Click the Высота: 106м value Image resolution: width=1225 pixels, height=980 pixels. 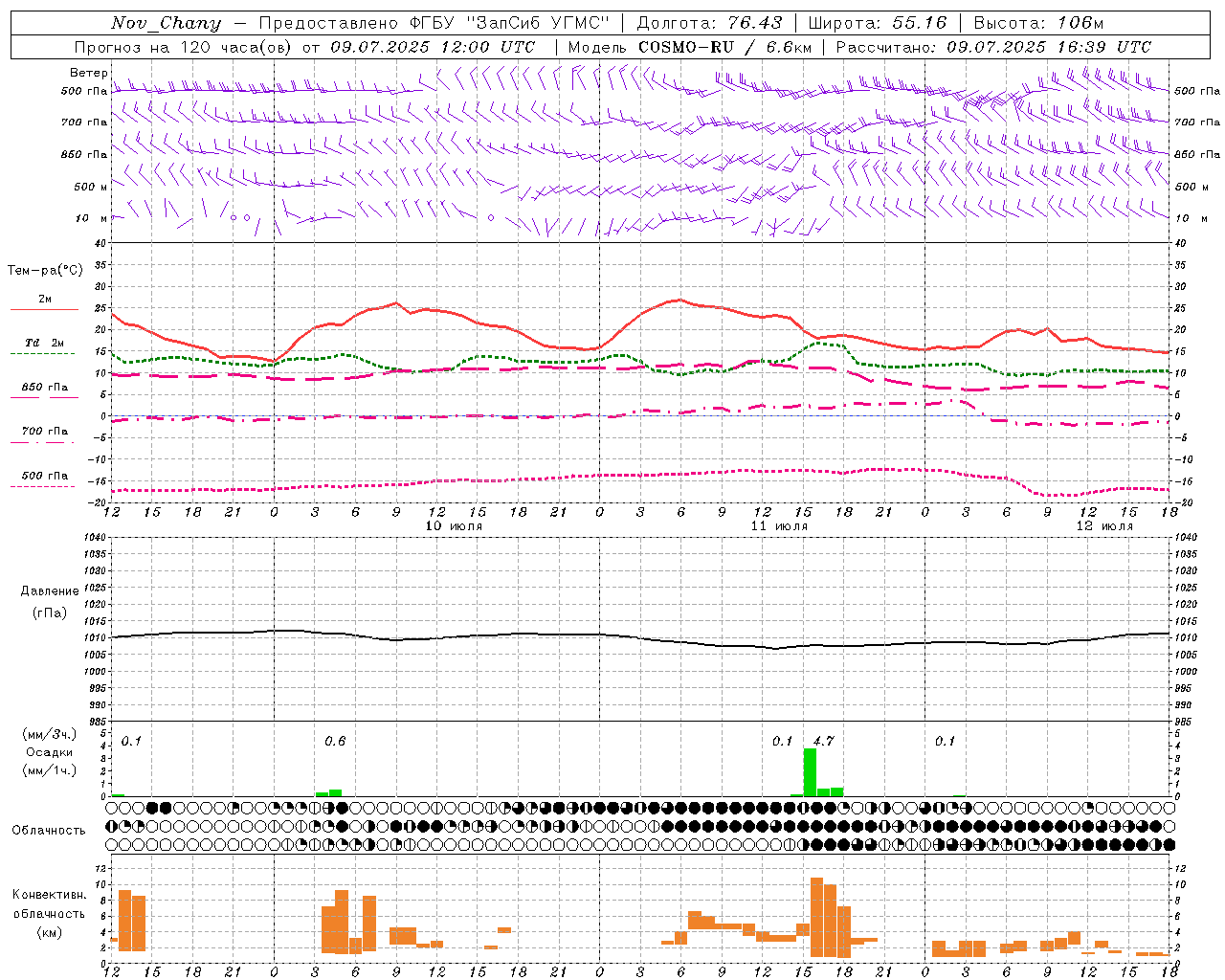pos(1038,23)
